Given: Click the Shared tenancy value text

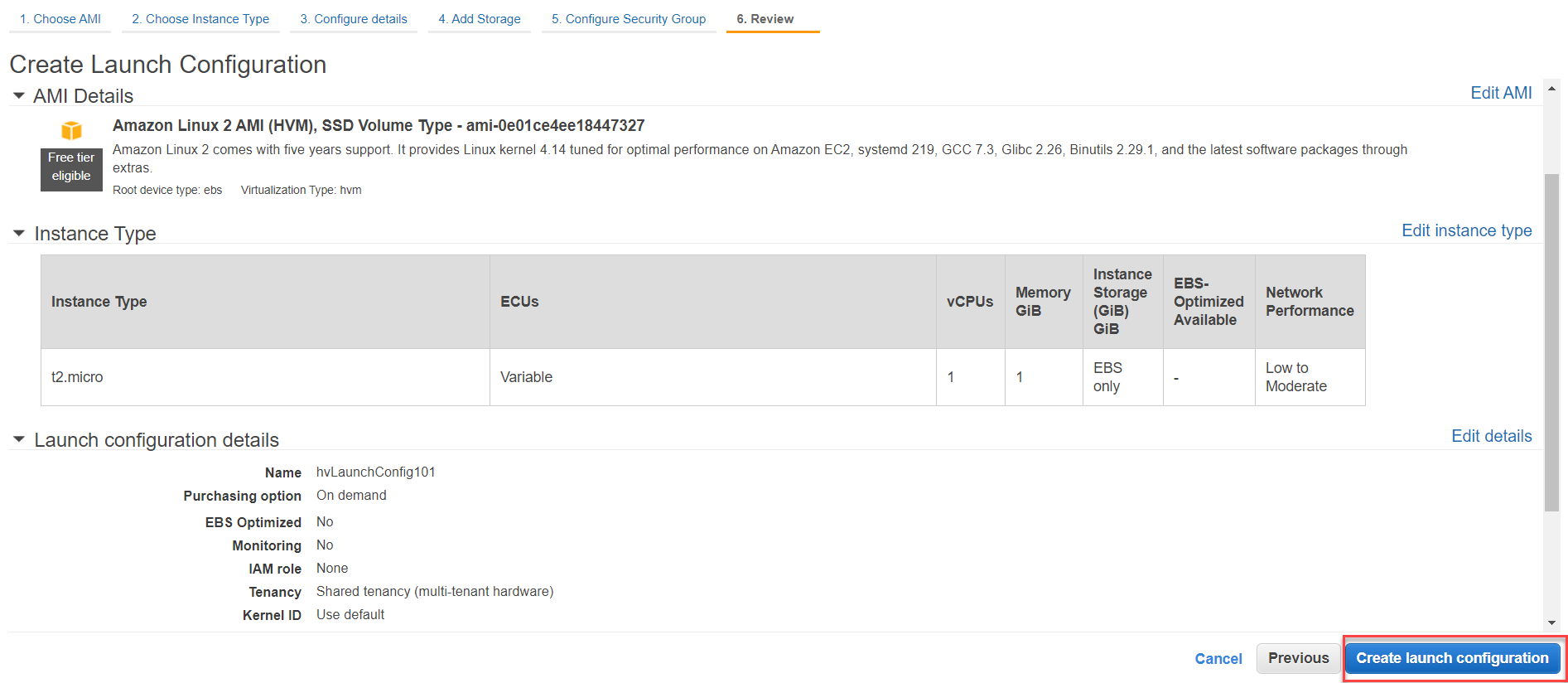Looking at the screenshot, I should (435, 591).
